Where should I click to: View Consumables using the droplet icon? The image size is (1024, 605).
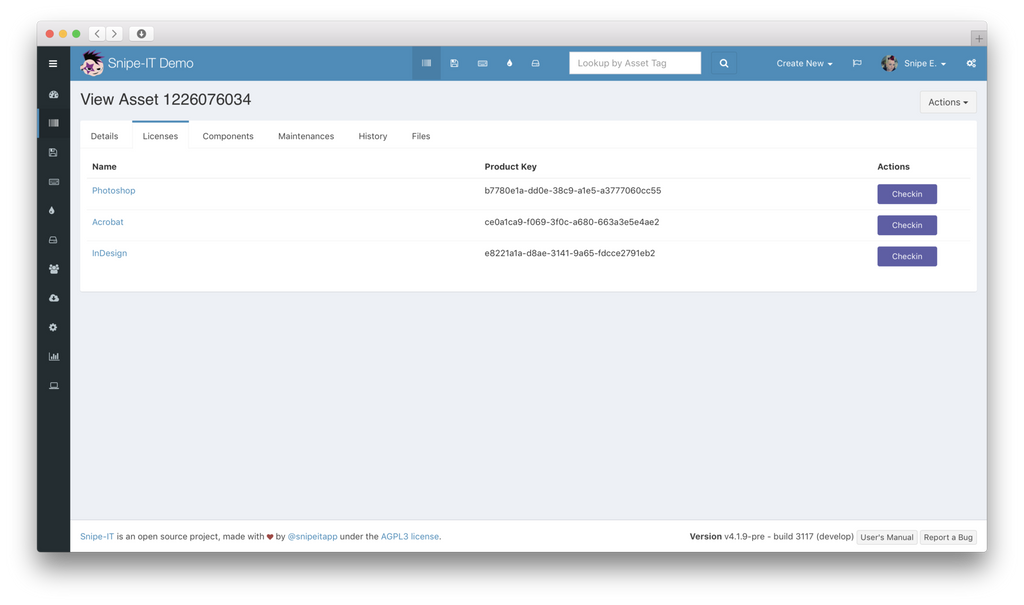52,210
